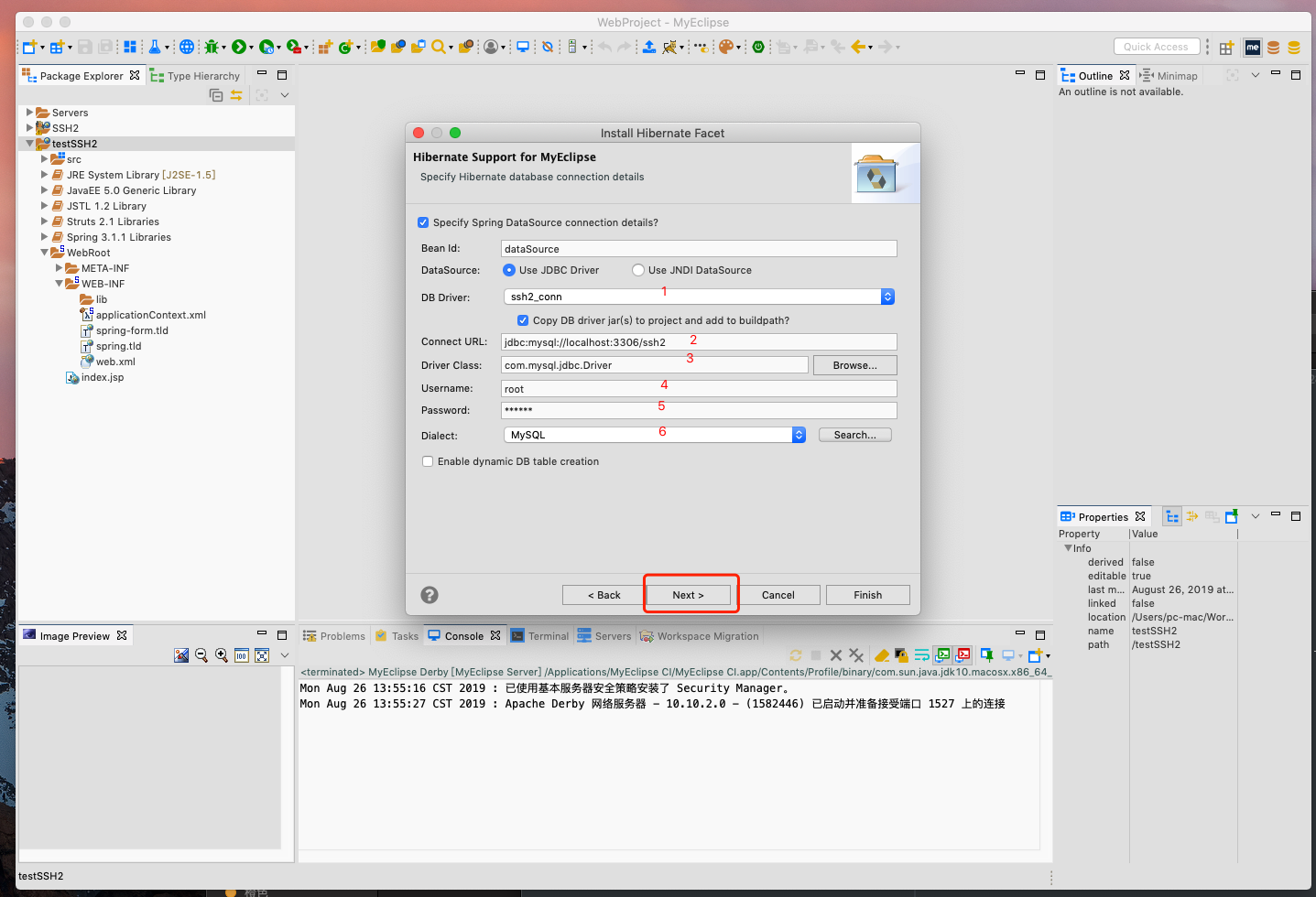This screenshot has width=1316, height=897.
Task: Switch to the Tasks tab
Action: tap(397, 636)
